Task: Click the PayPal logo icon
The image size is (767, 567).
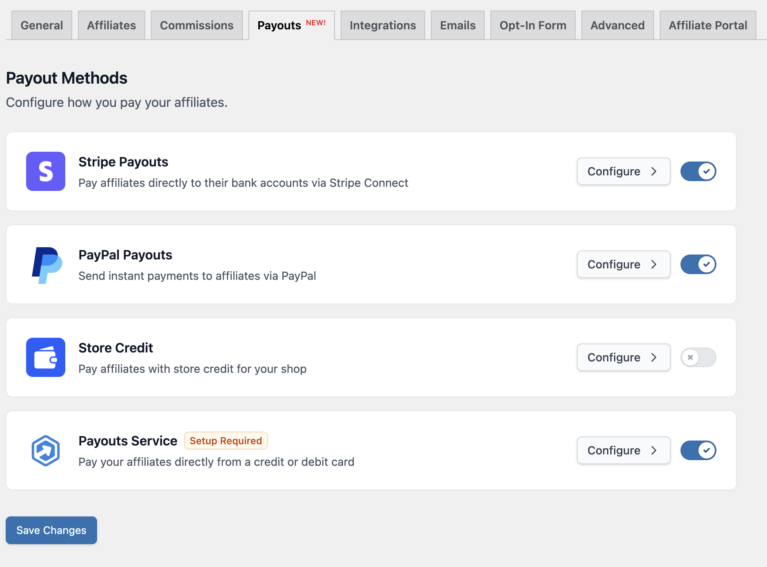Action: point(47,265)
